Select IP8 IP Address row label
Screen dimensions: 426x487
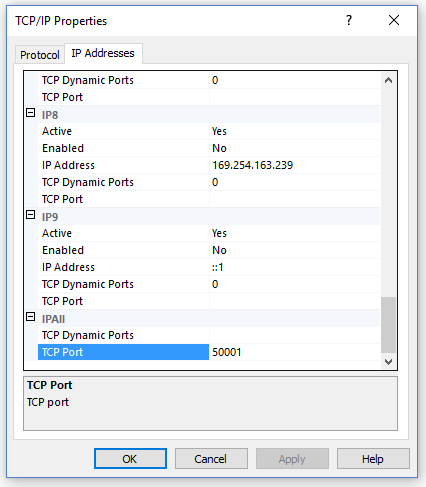click(123, 165)
